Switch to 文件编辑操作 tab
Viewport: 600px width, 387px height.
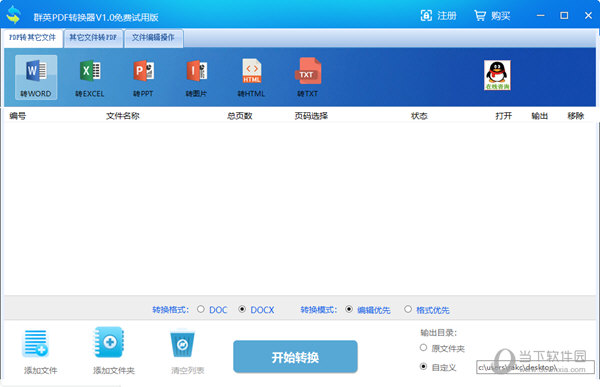click(x=153, y=38)
